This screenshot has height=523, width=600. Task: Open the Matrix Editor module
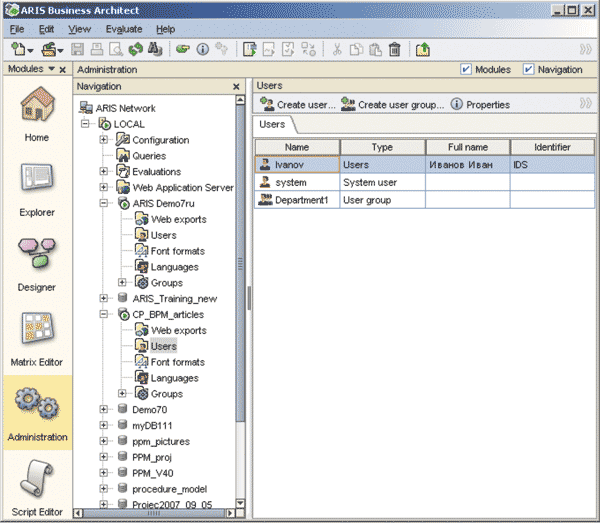tap(37, 339)
